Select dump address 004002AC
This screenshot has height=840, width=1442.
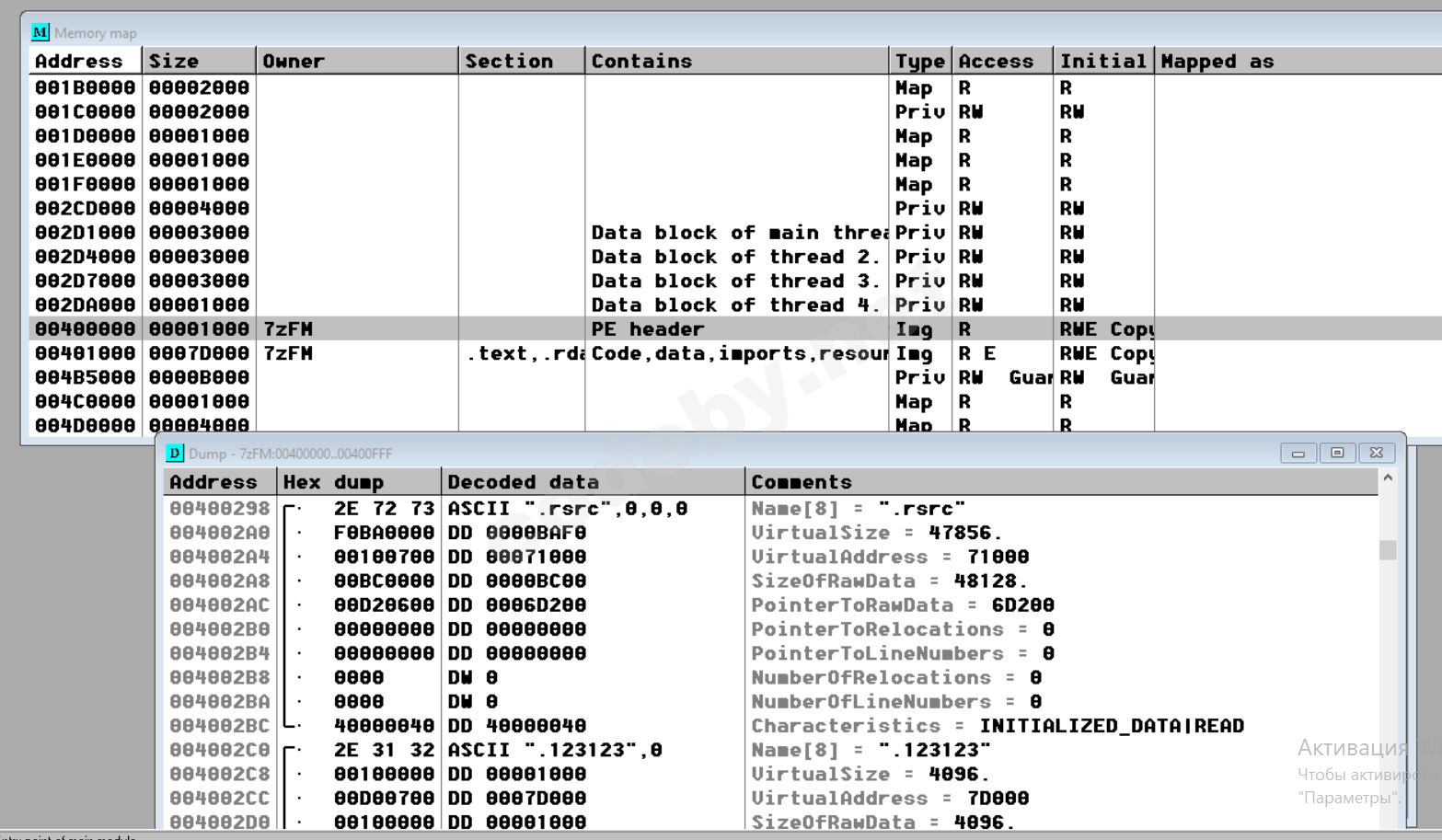(x=220, y=605)
